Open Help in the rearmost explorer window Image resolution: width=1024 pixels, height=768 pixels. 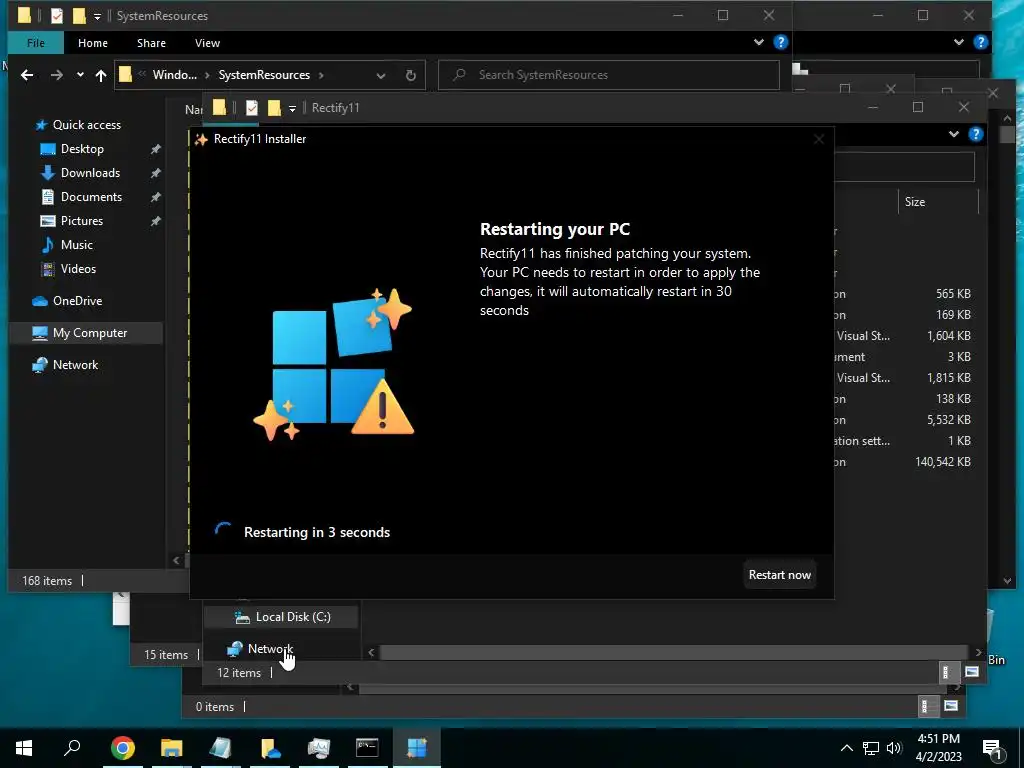(x=980, y=42)
